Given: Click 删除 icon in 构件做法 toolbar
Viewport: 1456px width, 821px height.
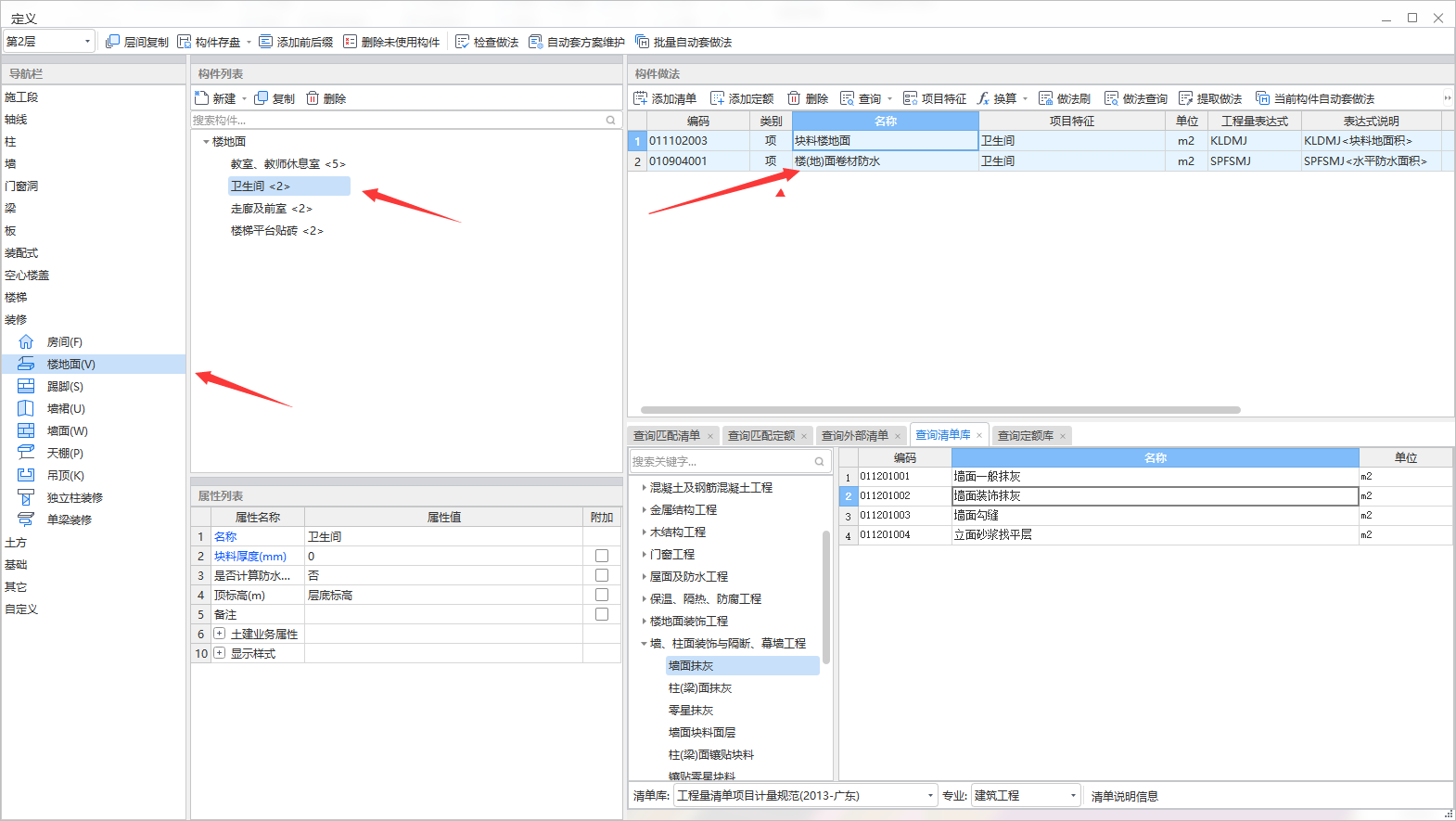Looking at the screenshot, I should (x=794, y=98).
